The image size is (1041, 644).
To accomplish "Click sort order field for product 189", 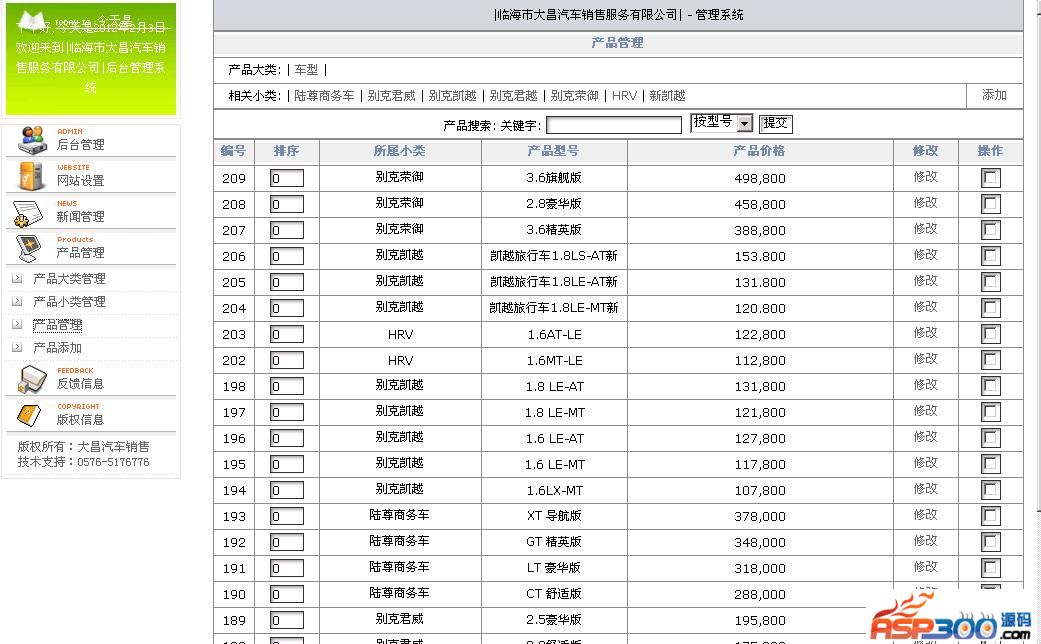I will (x=287, y=620).
